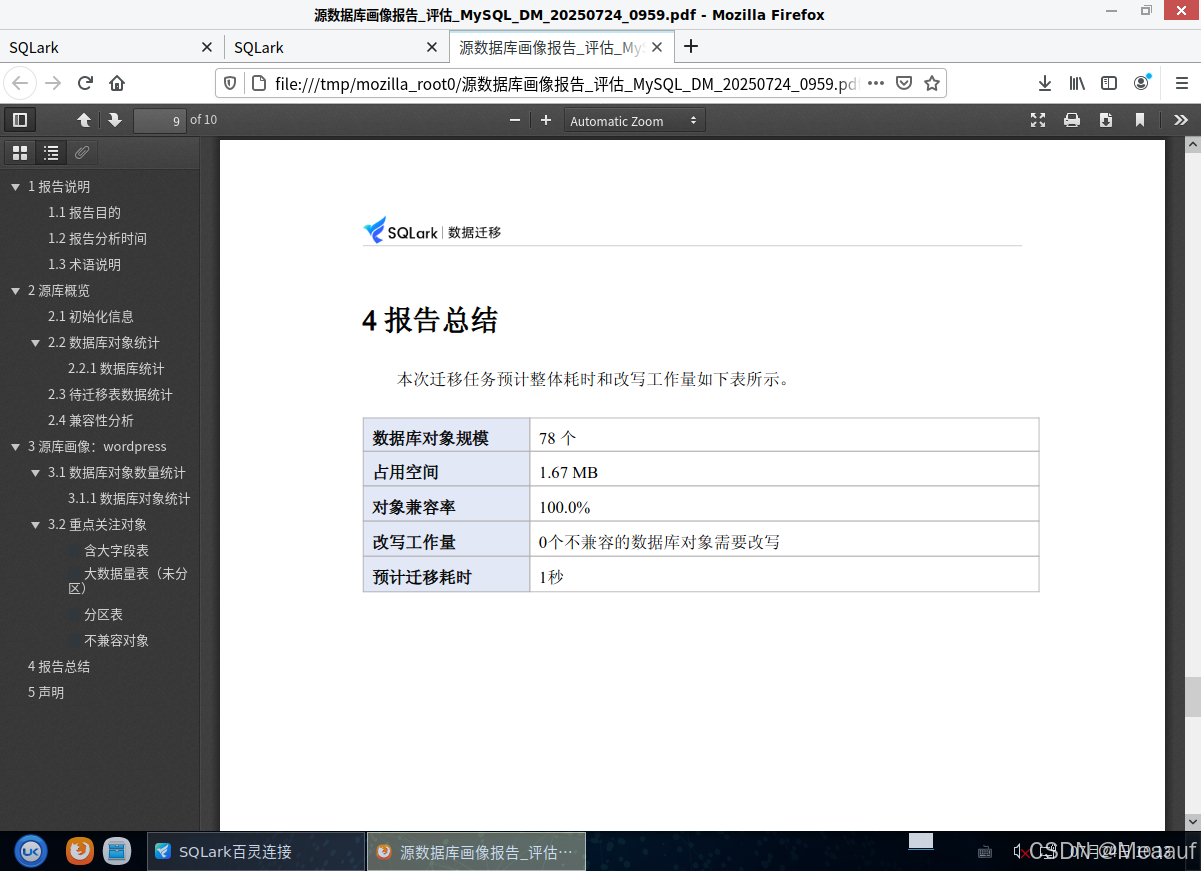Switch to SQLark百灵连接 taskbar window

pyautogui.click(x=256, y=852)
